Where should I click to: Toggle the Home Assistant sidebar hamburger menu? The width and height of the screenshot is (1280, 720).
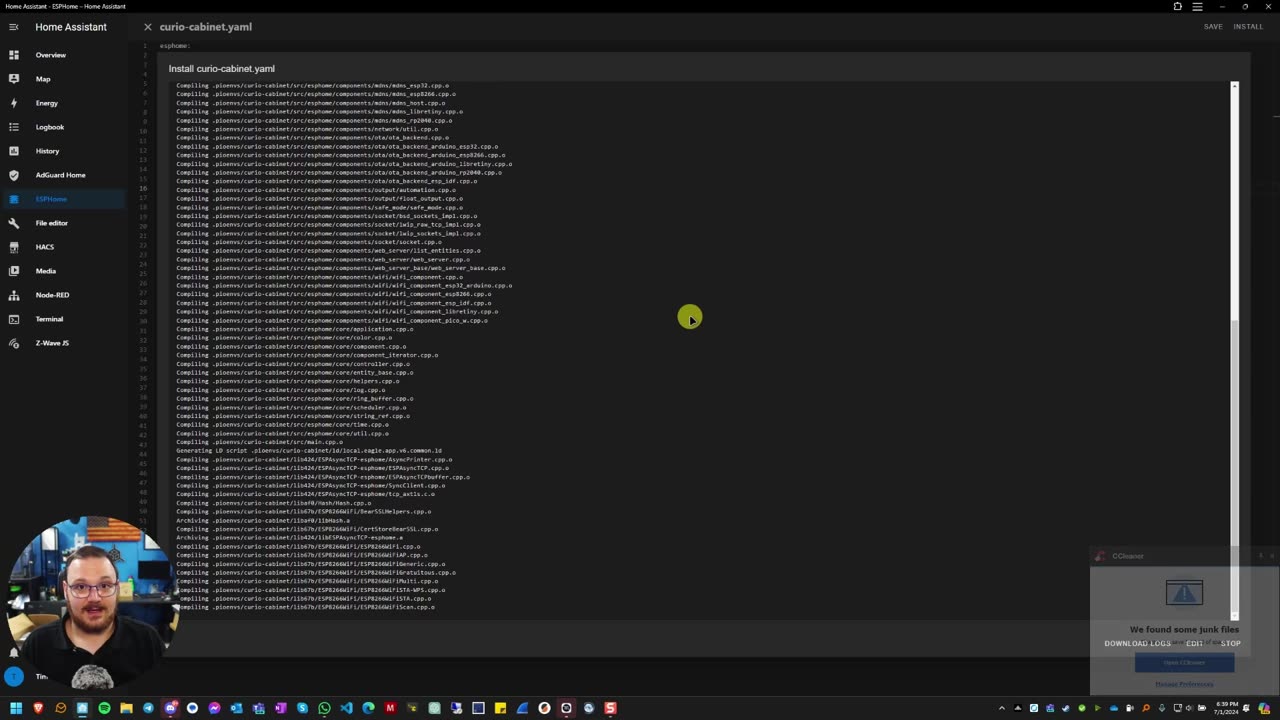14,27
